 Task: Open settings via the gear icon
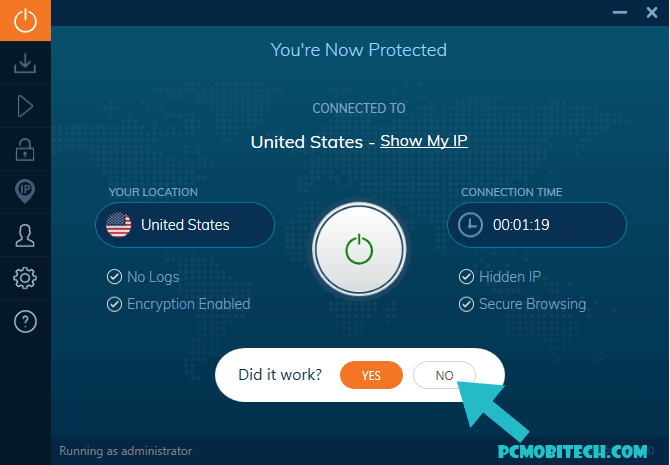25,278
